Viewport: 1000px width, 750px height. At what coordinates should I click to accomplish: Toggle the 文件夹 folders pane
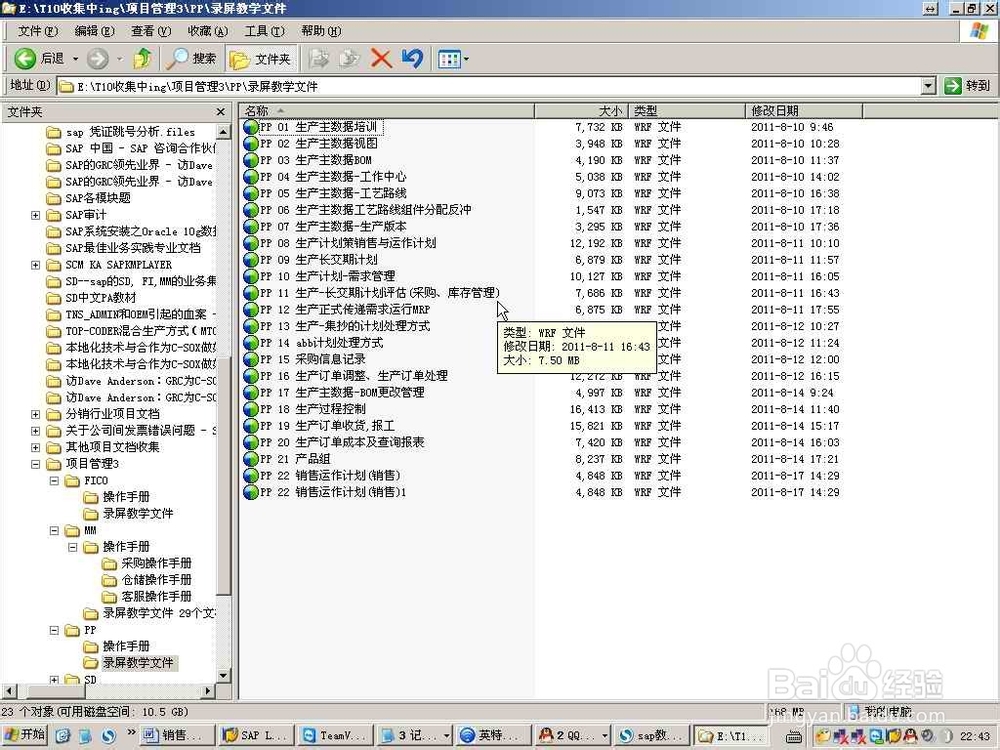pyautogui.click(x=260, y=59)
